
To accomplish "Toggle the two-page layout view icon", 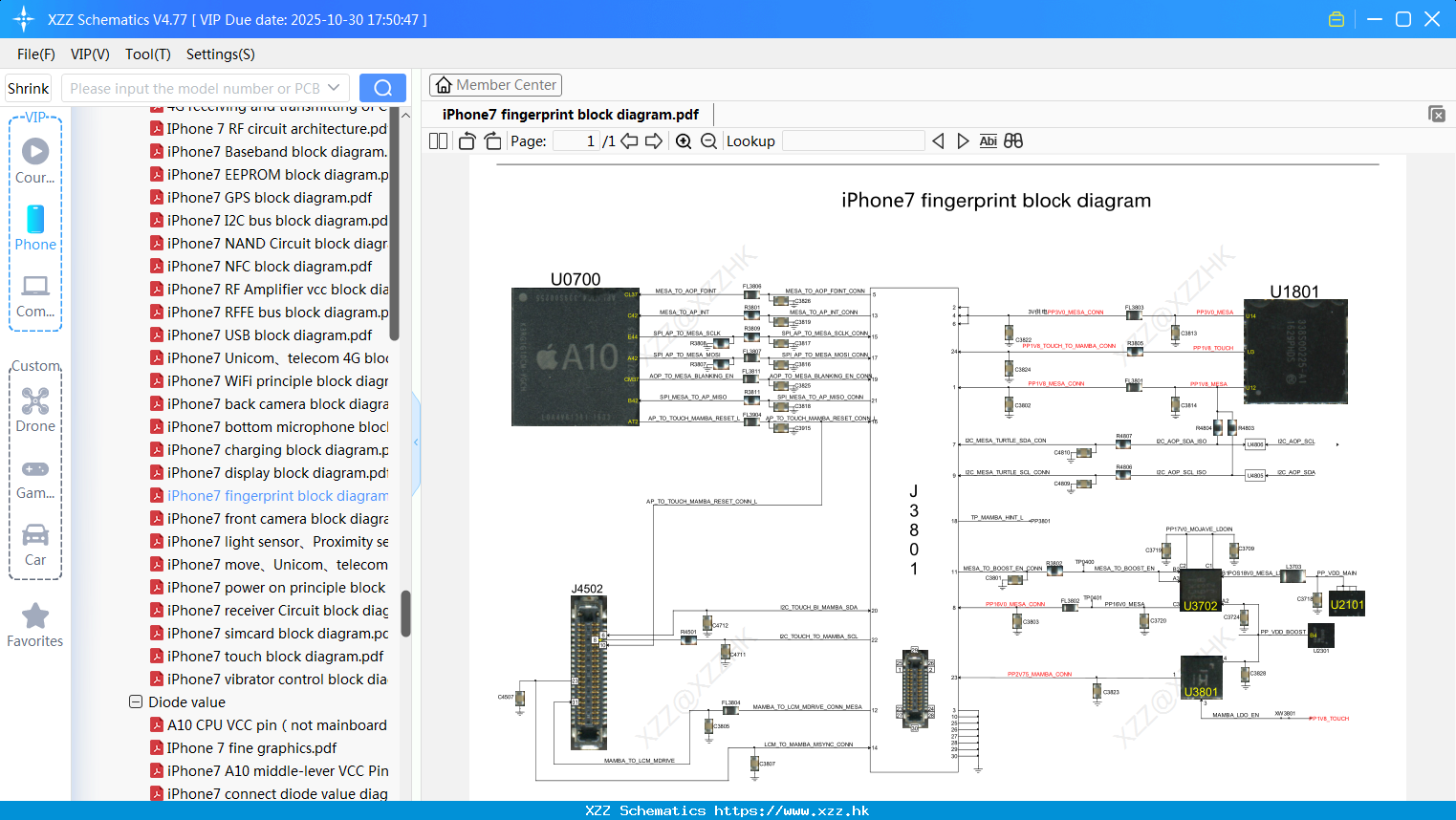I will [438, 141].
